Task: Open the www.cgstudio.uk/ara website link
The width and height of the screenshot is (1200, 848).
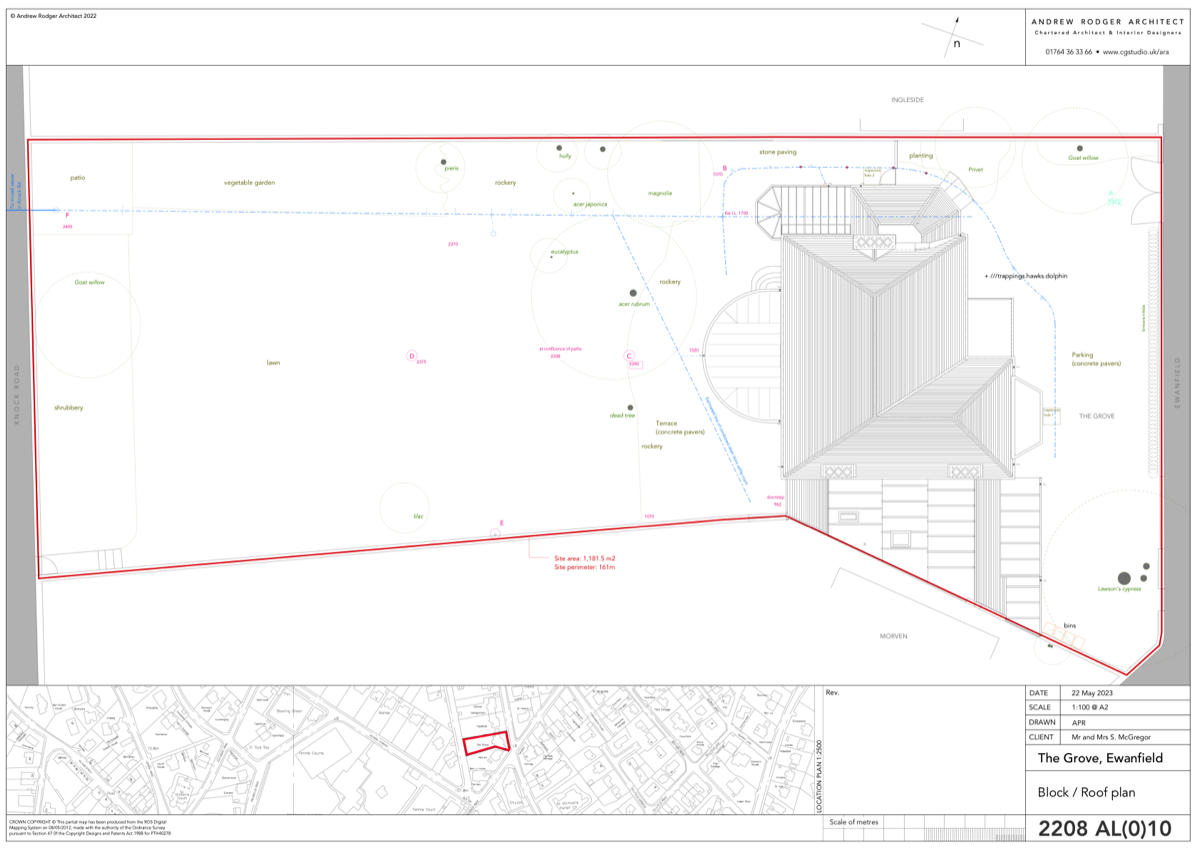Action: coord(1135,52)
